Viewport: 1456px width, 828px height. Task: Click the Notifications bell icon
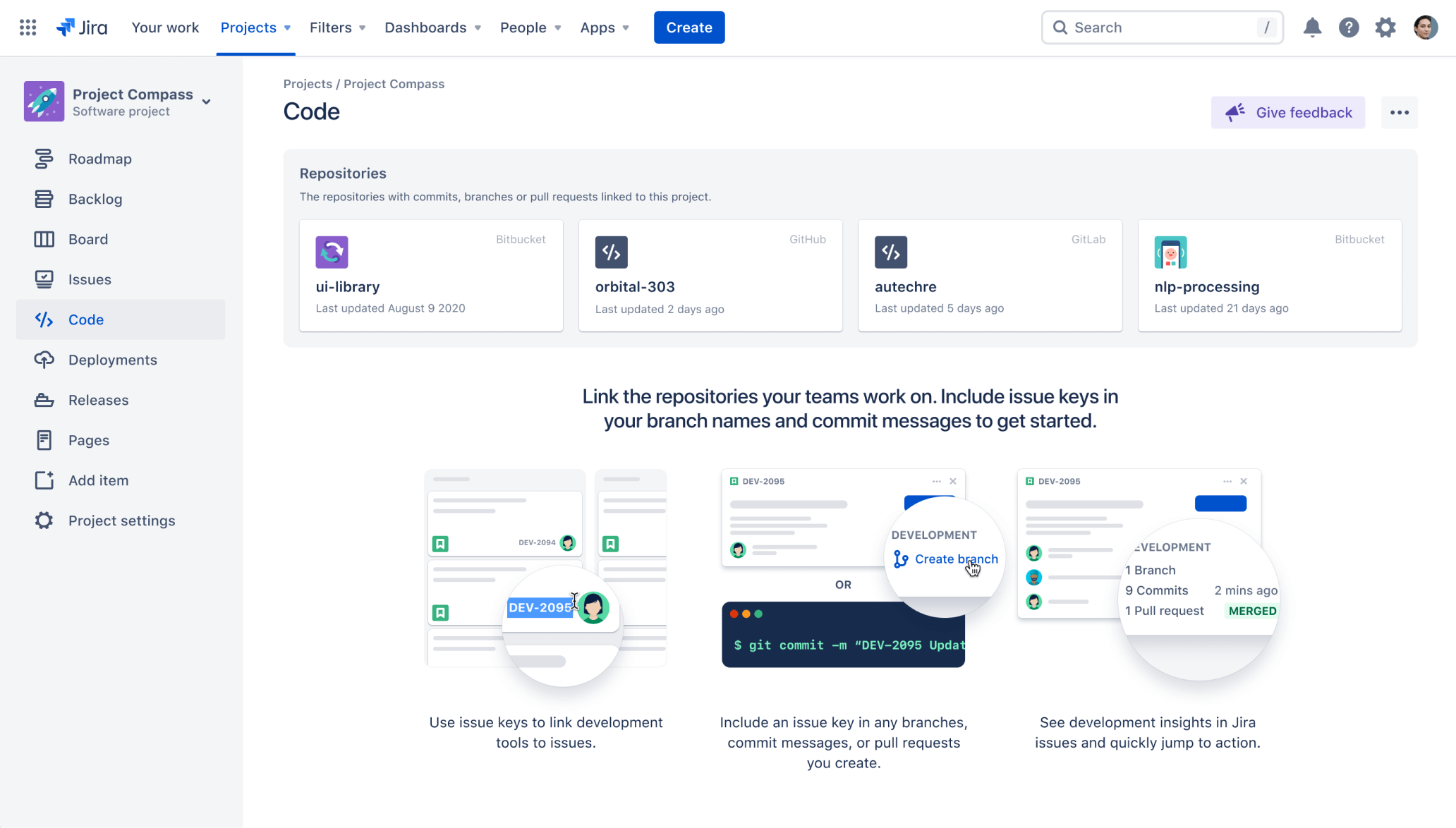coord(1312,27)
